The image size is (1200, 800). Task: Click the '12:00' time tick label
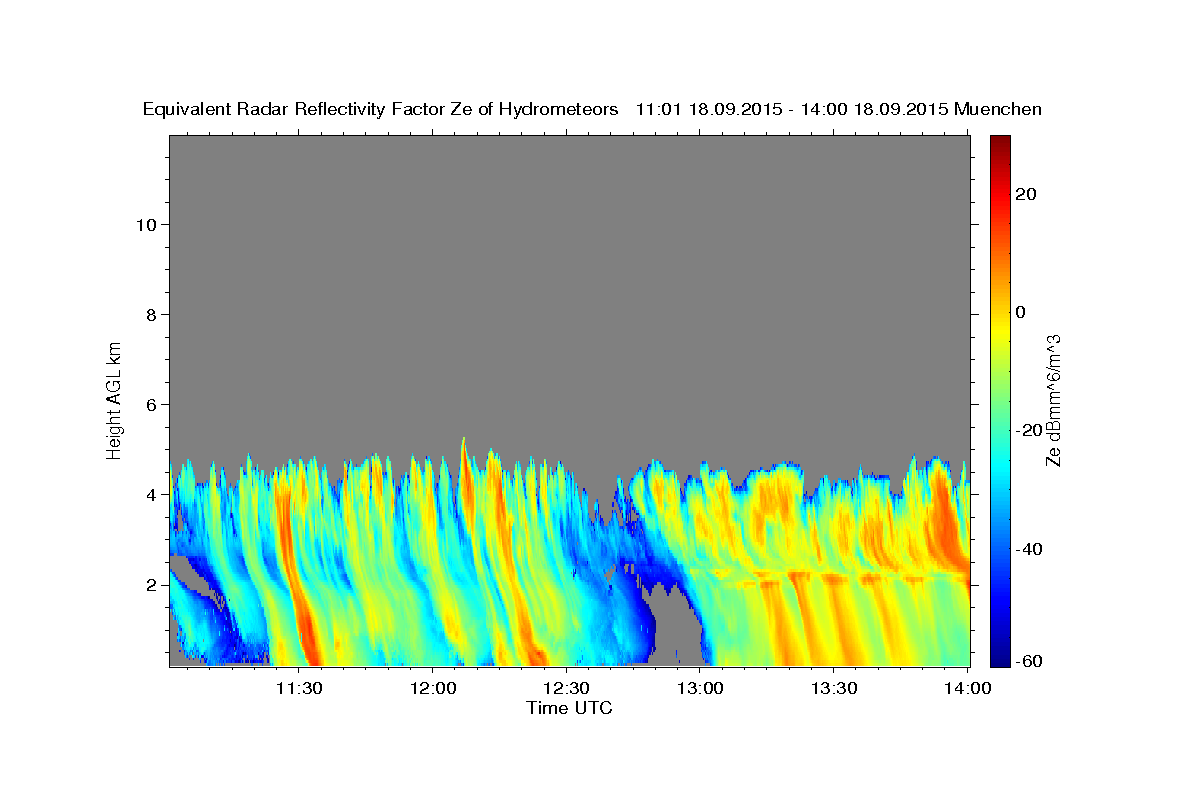[432, 688]
